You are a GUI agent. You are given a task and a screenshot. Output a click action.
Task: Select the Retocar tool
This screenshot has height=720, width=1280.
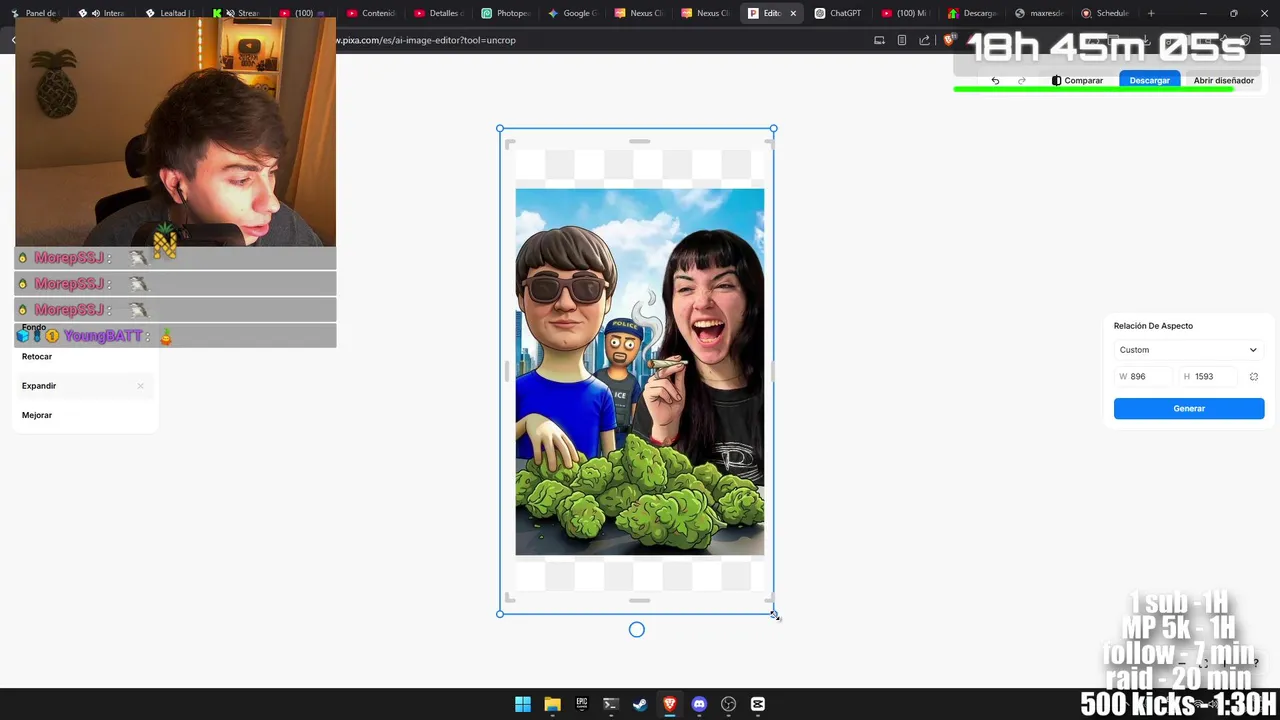coord(37,357)
